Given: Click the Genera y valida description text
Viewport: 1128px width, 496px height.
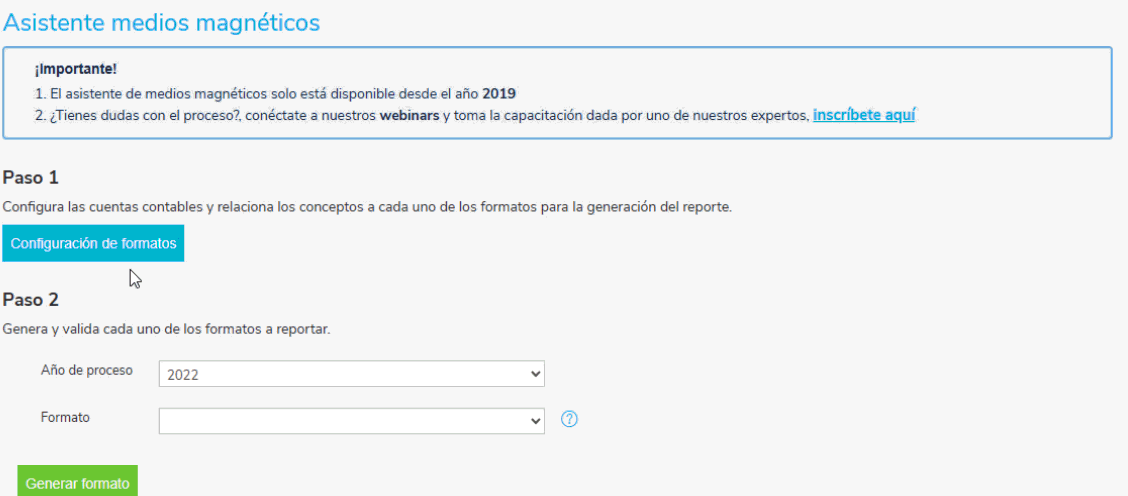Looking at the screenshot, I should [166, 330].
